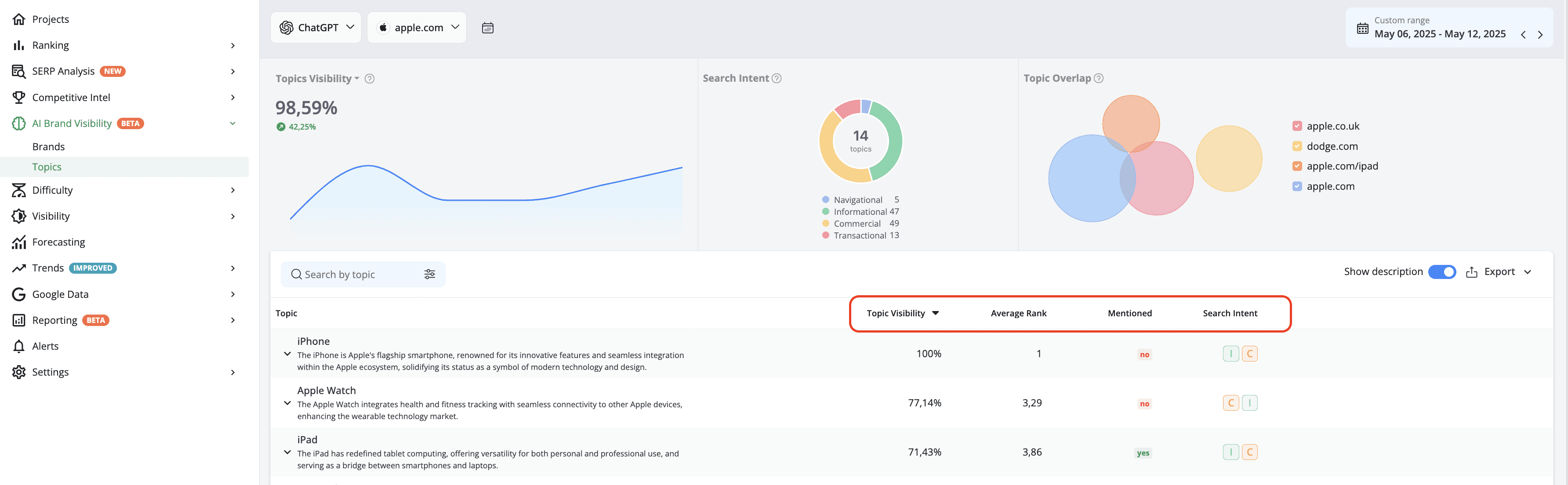Sort by Average Rank column
This screenshot has height=485, width=1568.
coord(1018,313)
